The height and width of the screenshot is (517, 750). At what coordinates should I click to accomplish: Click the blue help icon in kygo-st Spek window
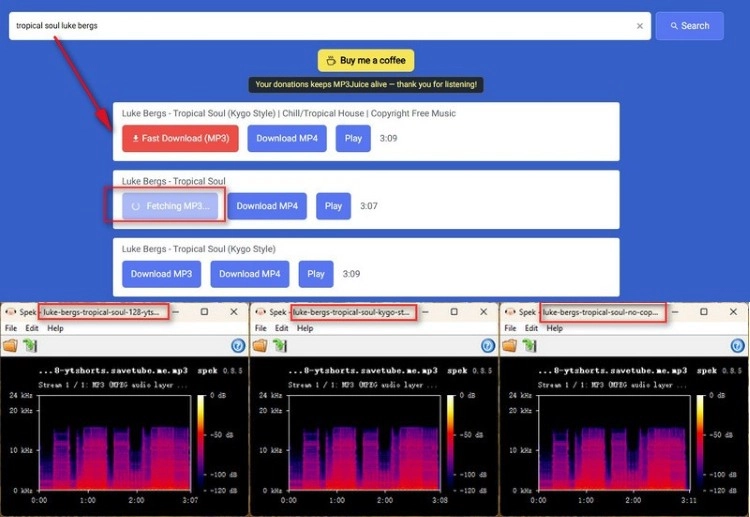click(488, 346)
